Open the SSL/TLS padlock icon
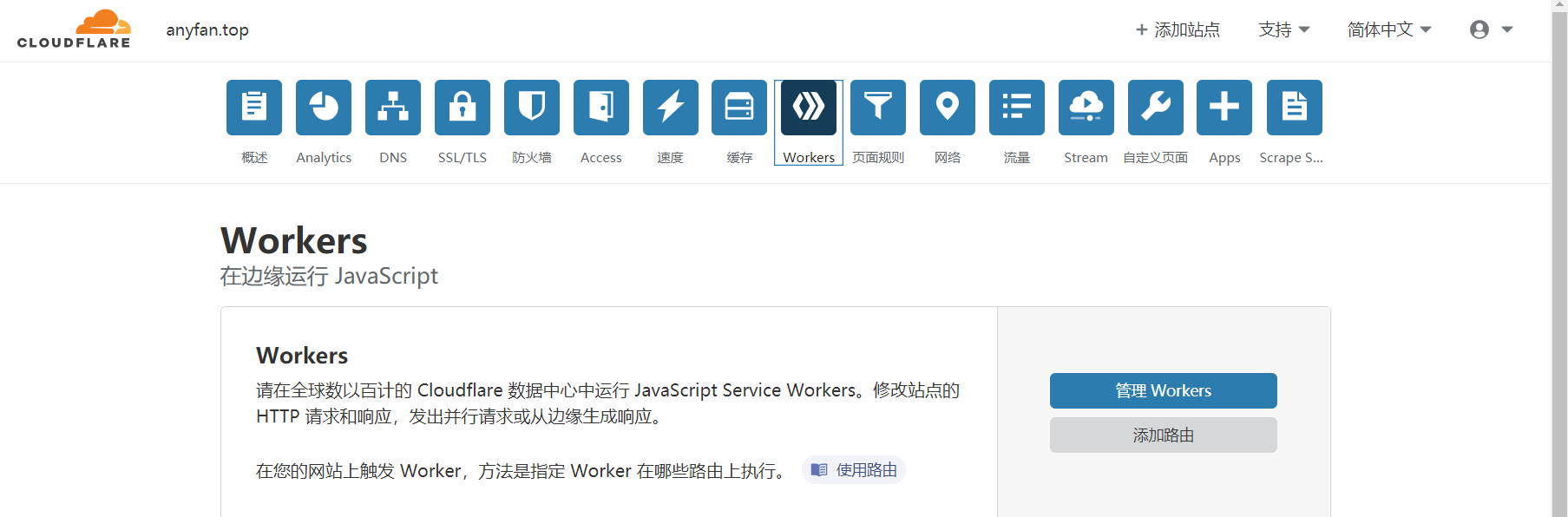Image resolution: width=1568 pixels, height=517 pixels. point(463,108)
